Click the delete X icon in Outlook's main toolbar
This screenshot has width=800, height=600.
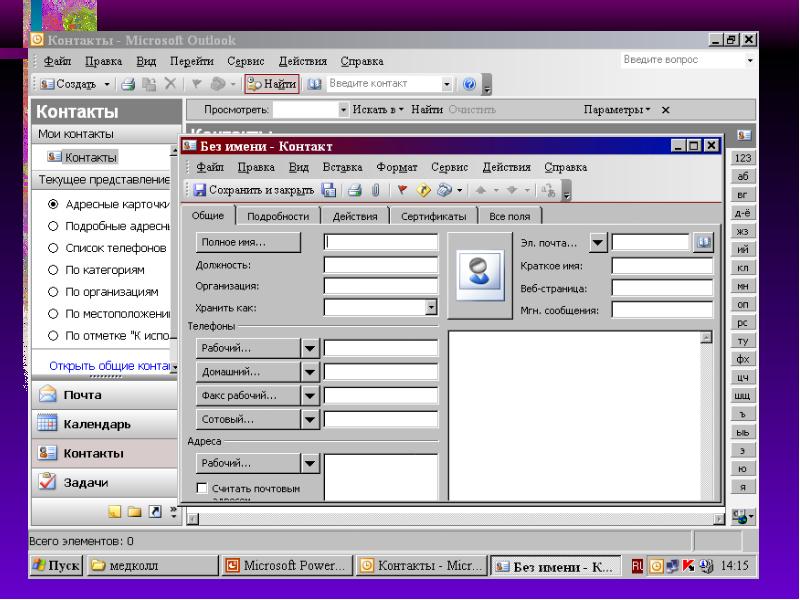click(170, 84)
